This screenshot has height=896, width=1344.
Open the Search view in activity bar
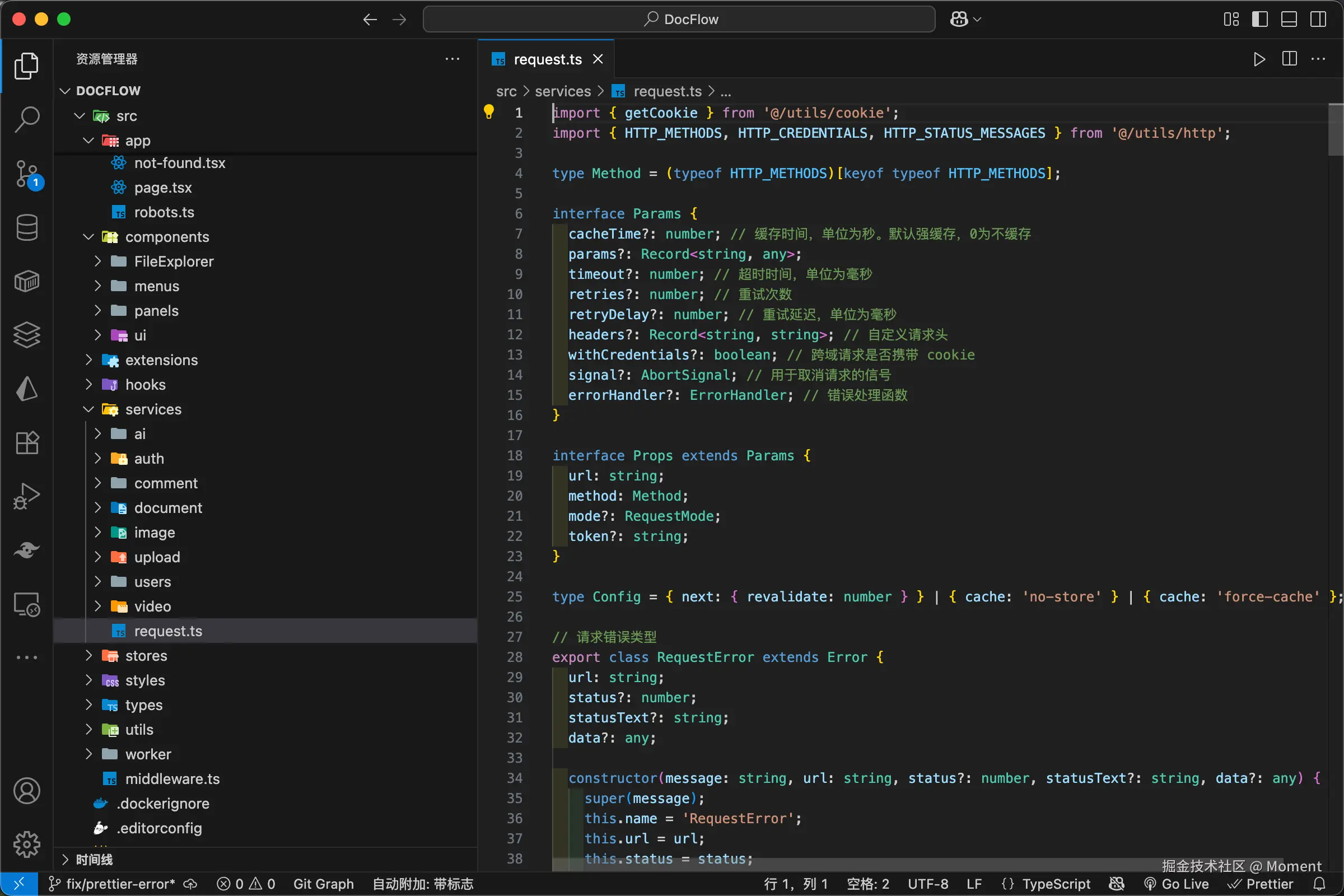tap(26, 119)
